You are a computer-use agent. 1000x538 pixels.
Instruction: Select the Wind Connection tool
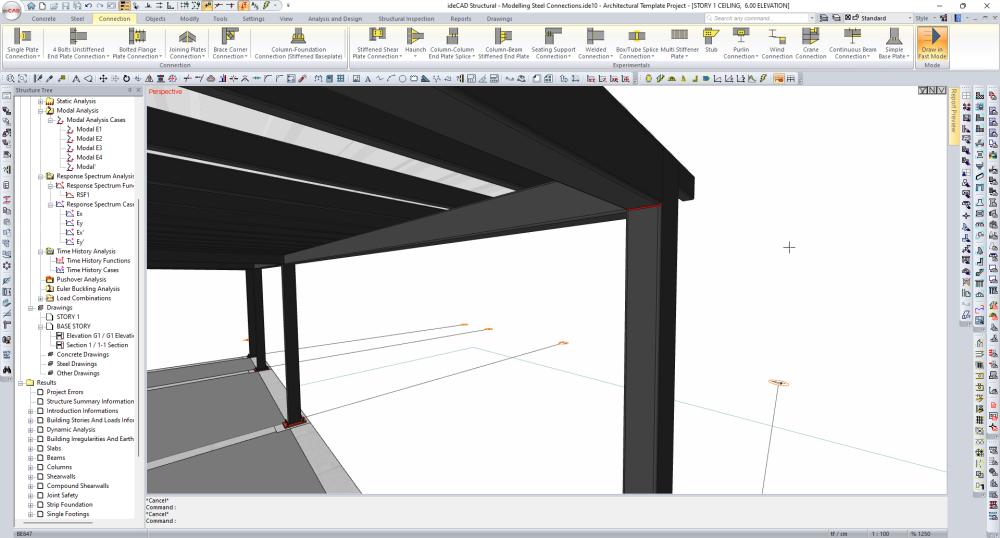(776, 36)
